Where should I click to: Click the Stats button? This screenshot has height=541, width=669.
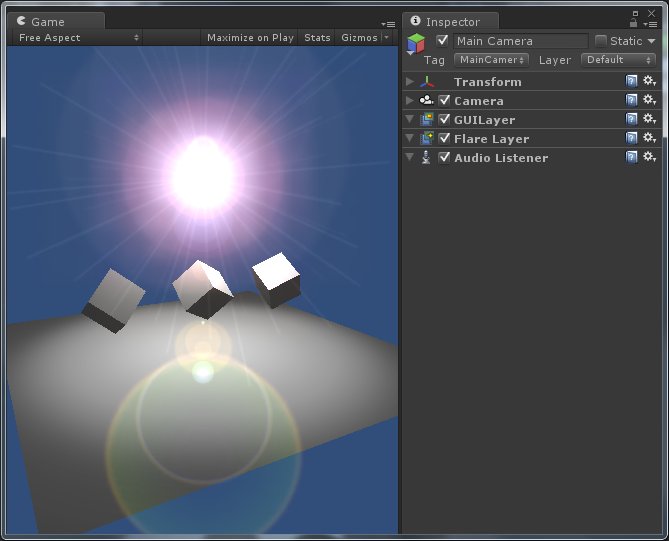[317, 38]
